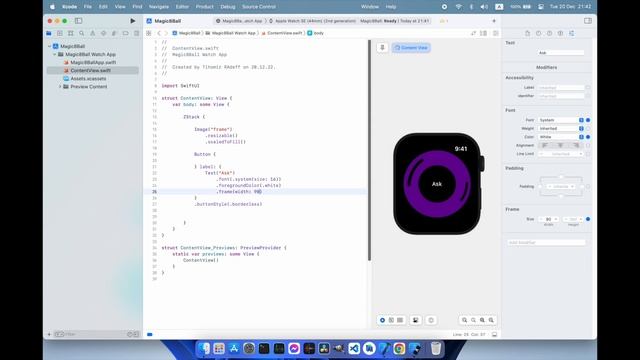
Task: Go forward in editor history
Action: [166, 33]
